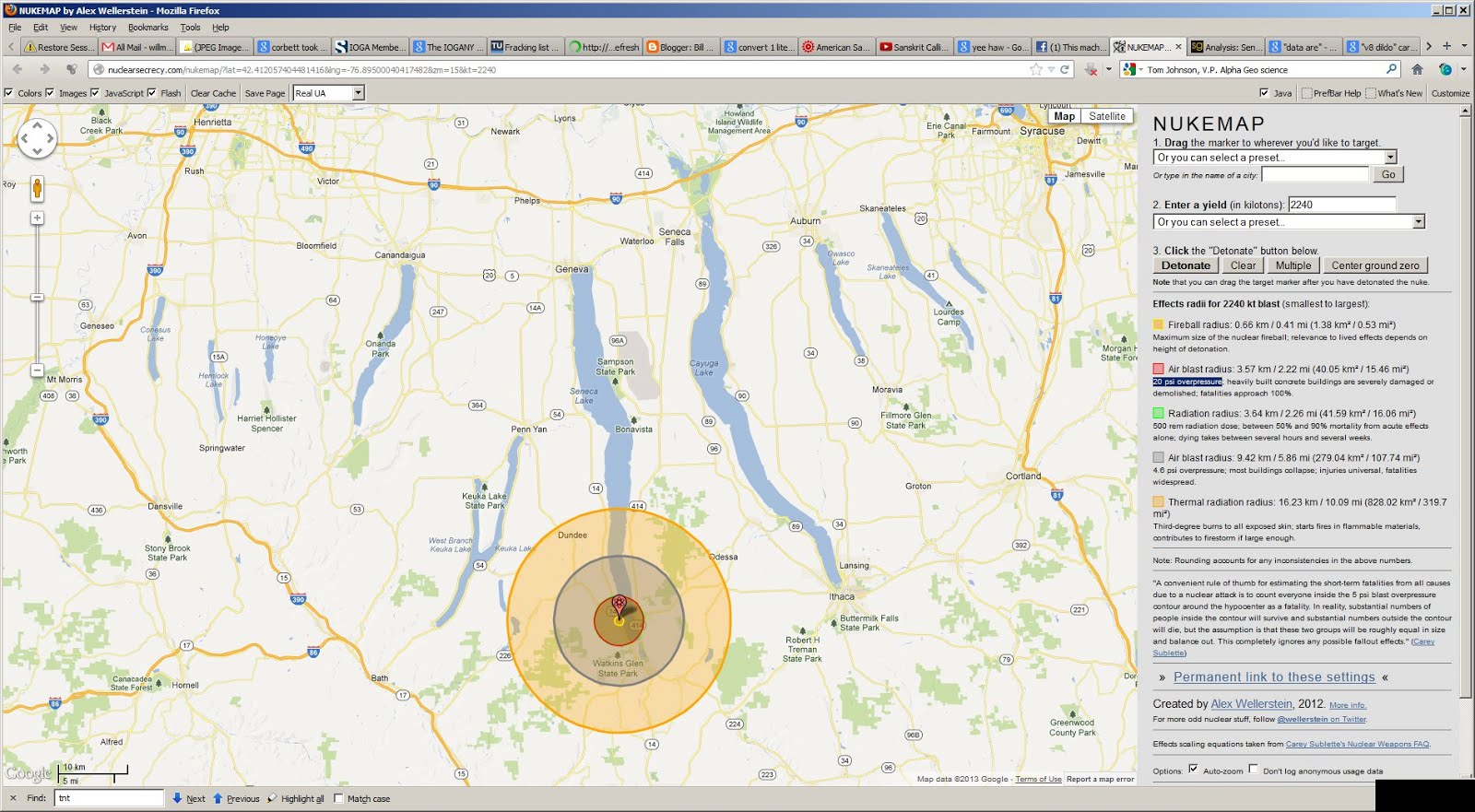Click the ad-block icon with red X
This screenshot has height=812, width=1475.
[x=1091, y=69]
